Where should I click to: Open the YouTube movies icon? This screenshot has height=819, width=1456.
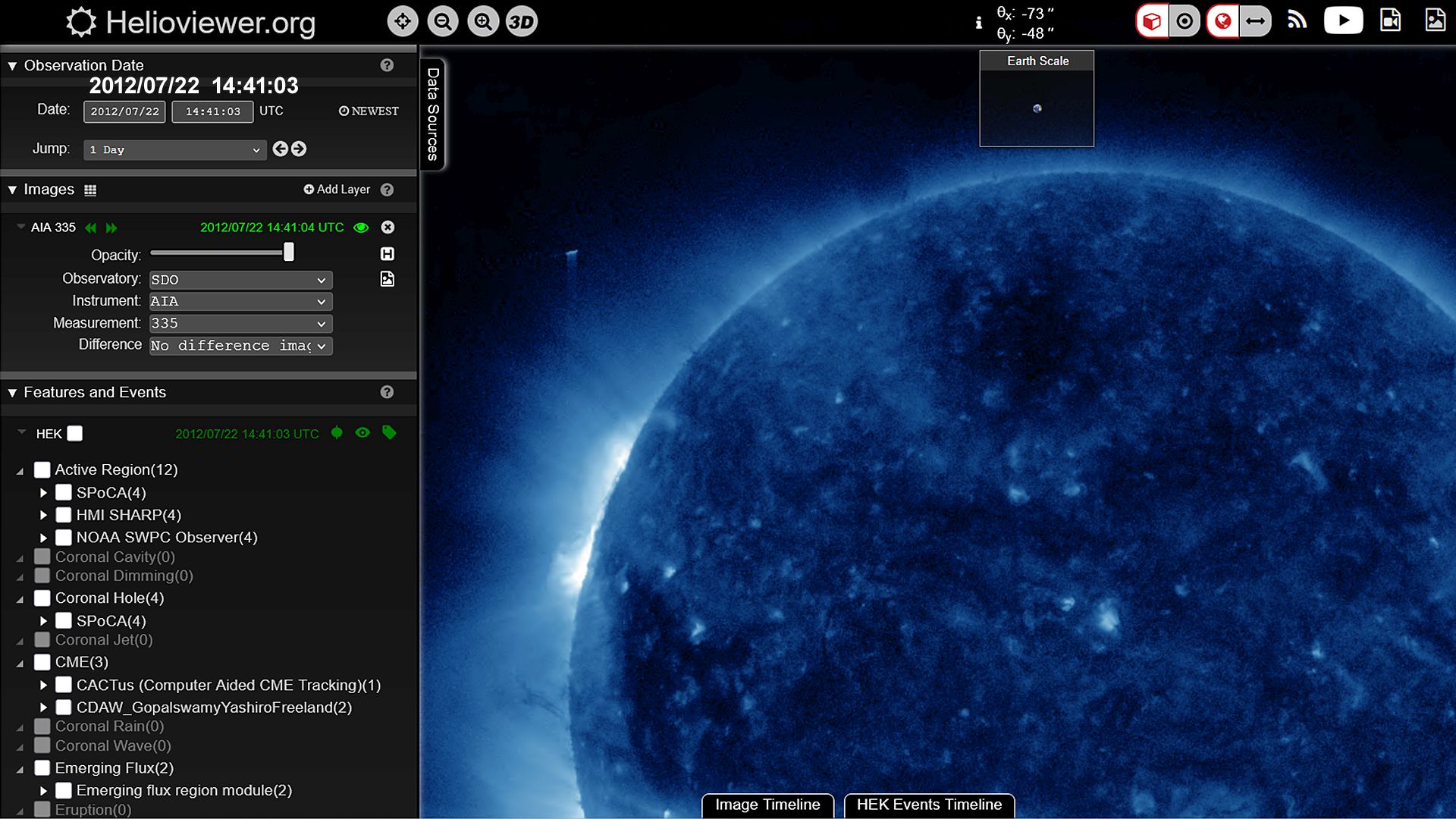click(x=1343, y=20)
